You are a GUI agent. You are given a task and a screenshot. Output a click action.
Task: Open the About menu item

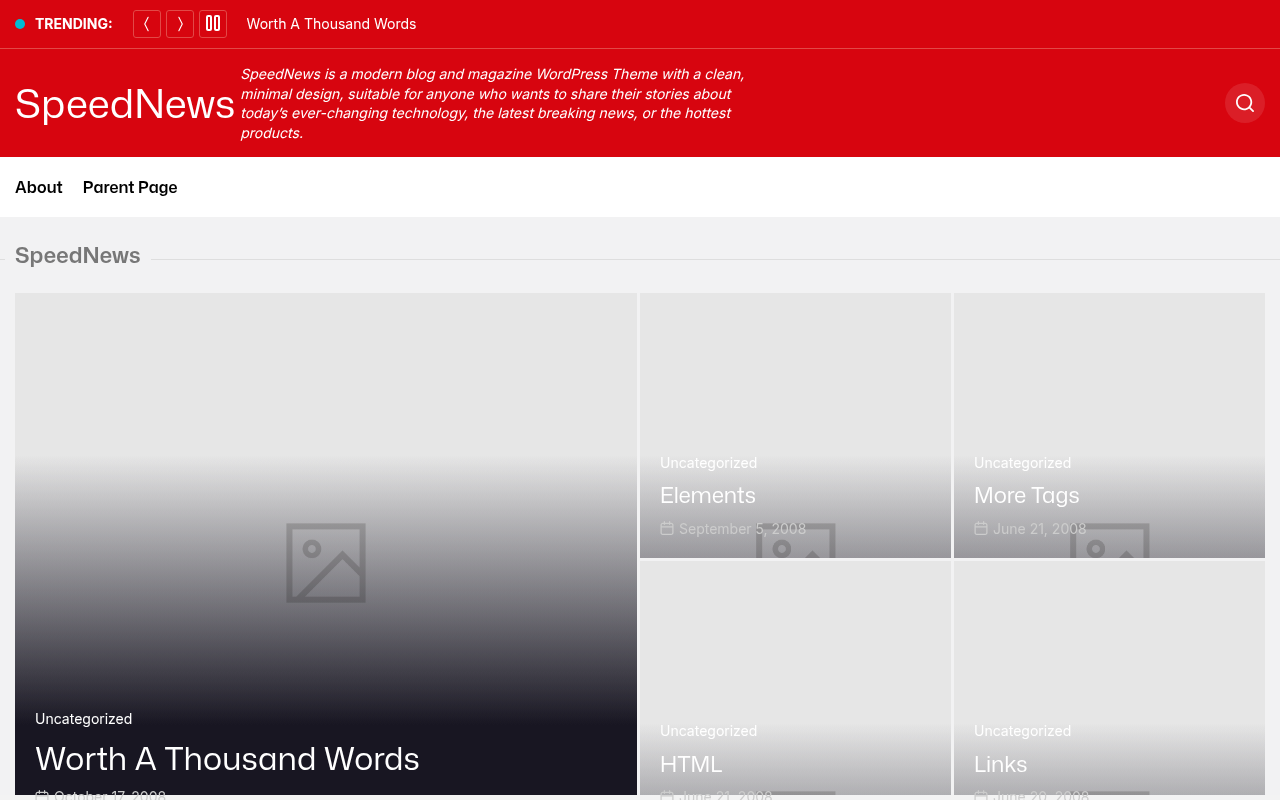(39, 187)
